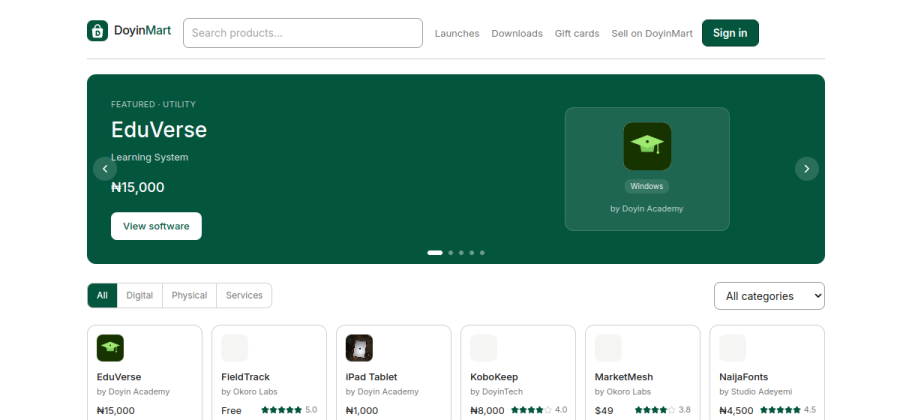Click the $49 price on MarketMesh
The image size is (900, 420).
pos(604,411)
